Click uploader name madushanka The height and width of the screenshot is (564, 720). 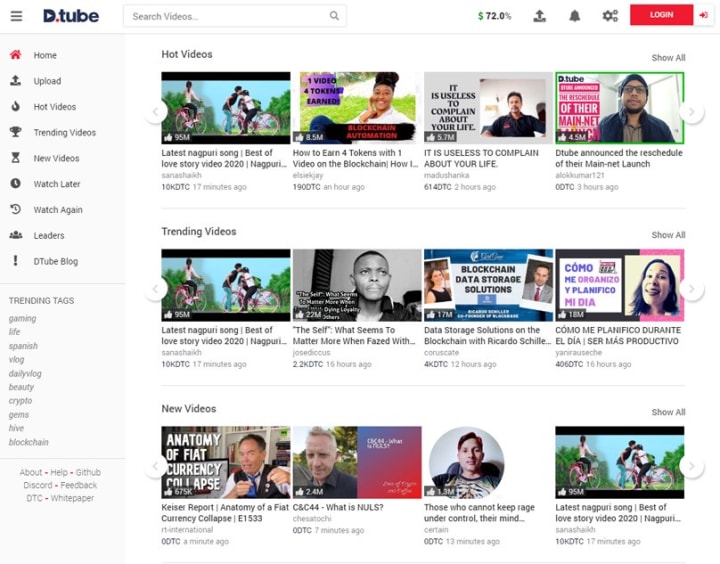[x=446, y=175]
